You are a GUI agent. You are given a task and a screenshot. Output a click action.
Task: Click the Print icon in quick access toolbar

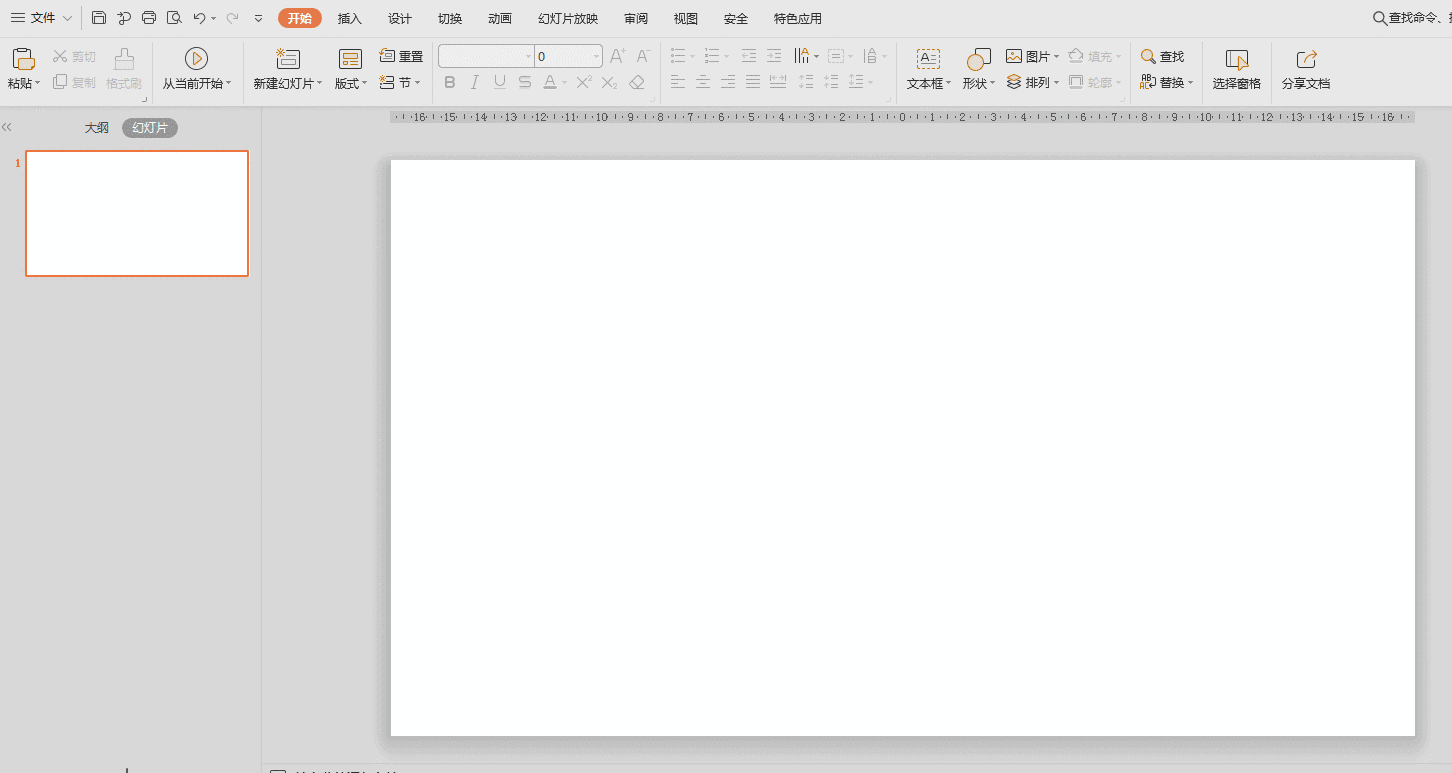pyautogui.click(x=149, y=18)
